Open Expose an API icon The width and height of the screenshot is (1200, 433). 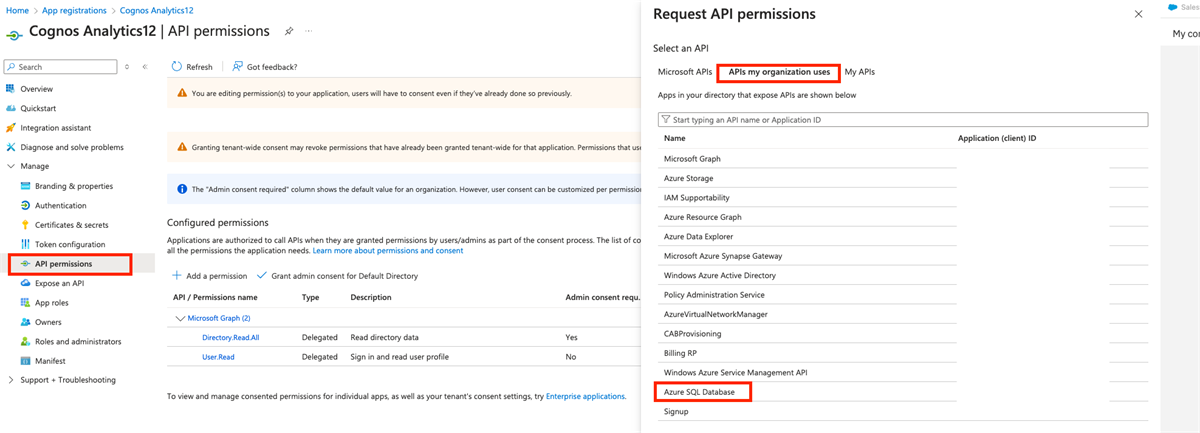26,283
